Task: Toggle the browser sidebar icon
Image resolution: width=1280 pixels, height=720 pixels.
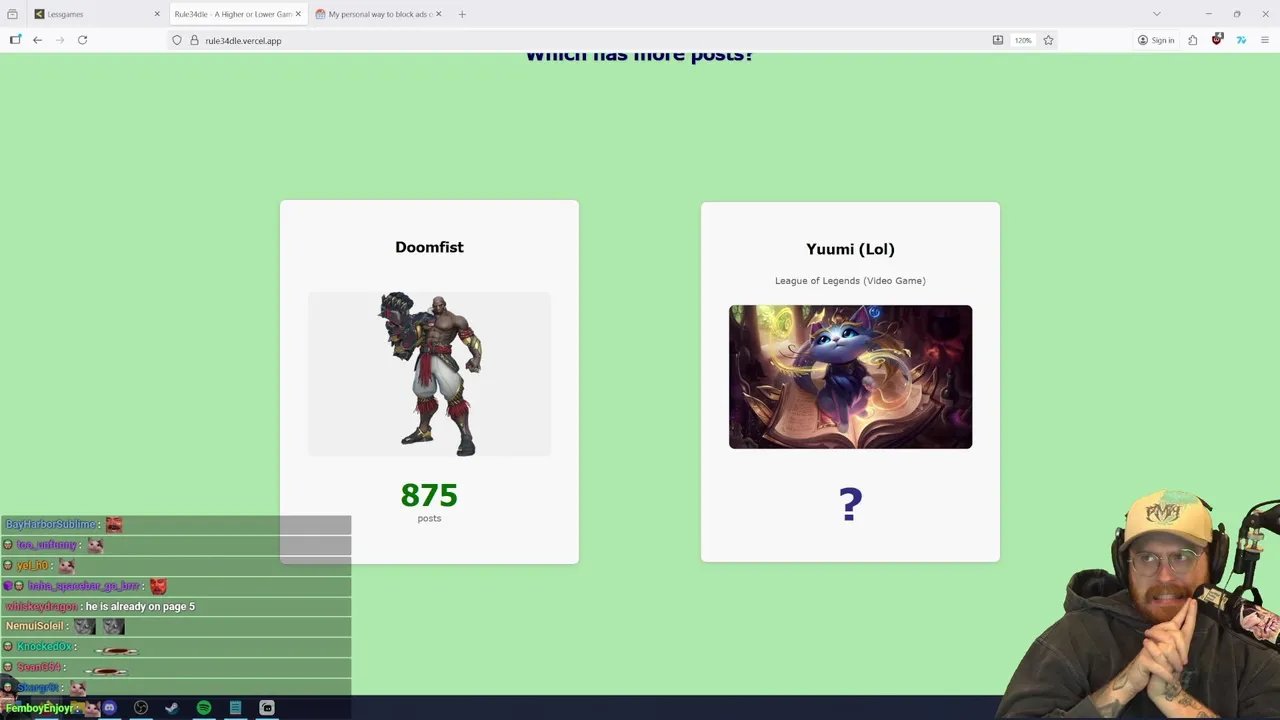Action: [x=15, y=40]
